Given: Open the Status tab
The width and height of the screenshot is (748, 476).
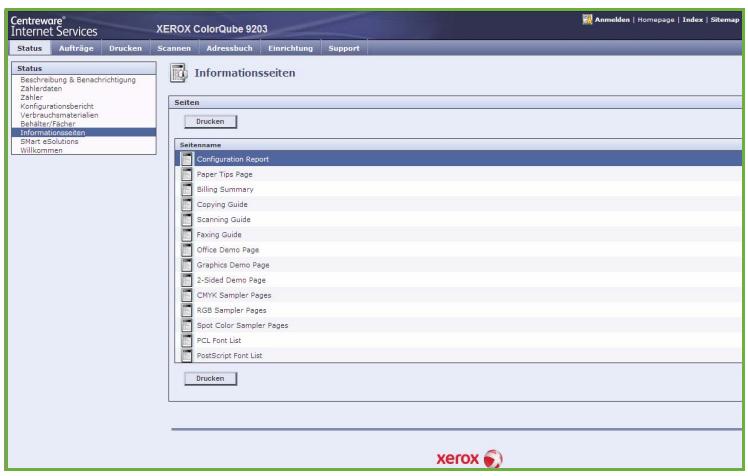Looking at the screenshot, I should pos(30,48).
